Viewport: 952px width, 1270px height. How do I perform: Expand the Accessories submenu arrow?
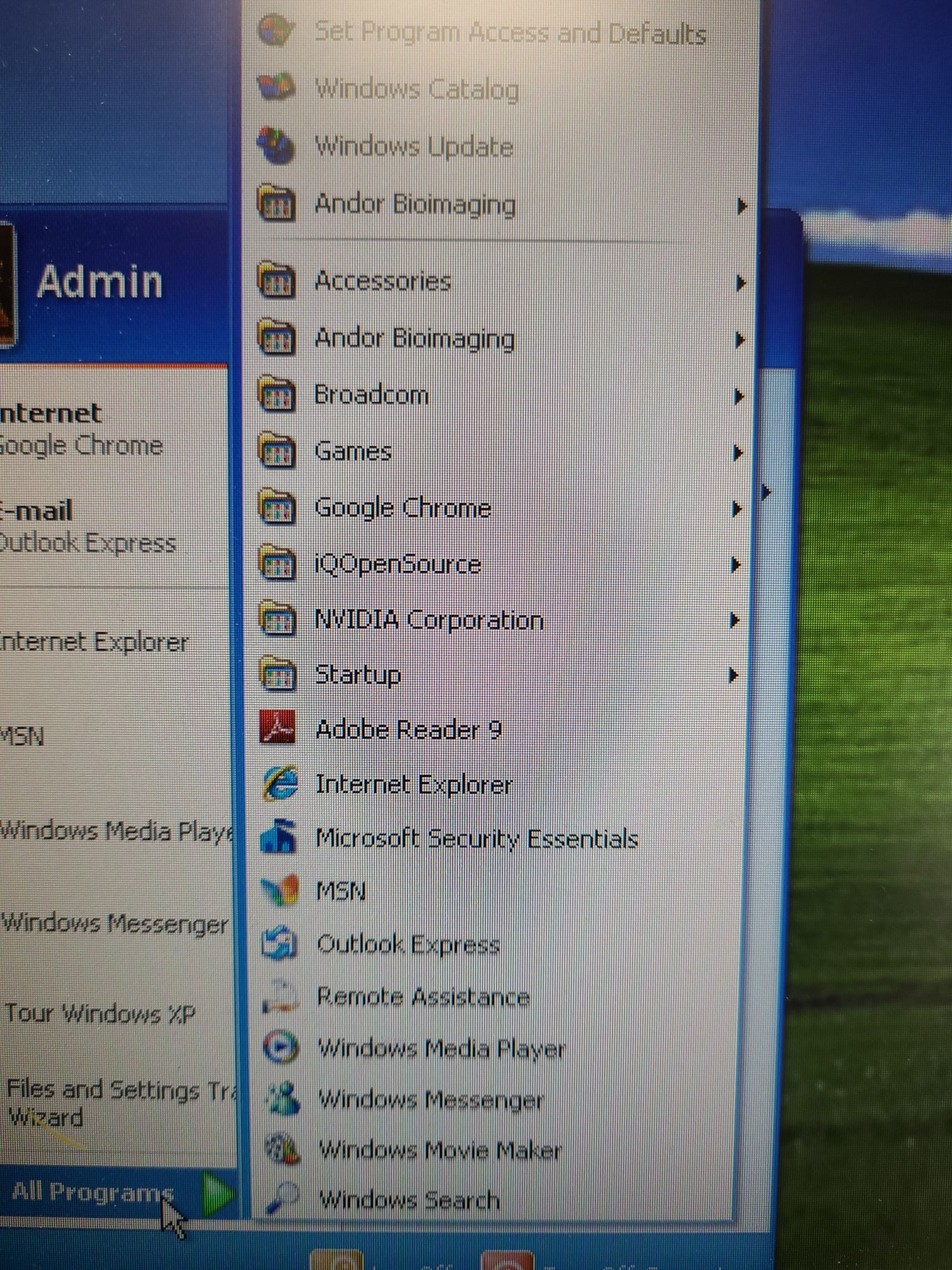[740, 283]
